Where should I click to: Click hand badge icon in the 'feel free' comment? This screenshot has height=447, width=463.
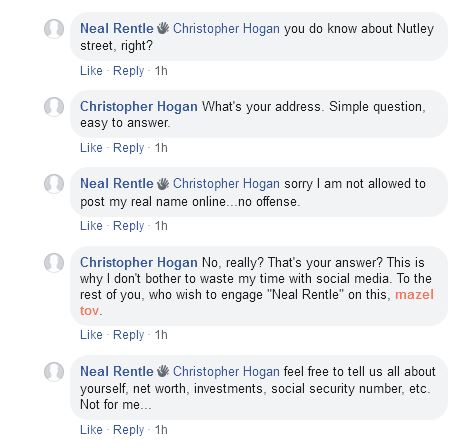tap(163, 371)
